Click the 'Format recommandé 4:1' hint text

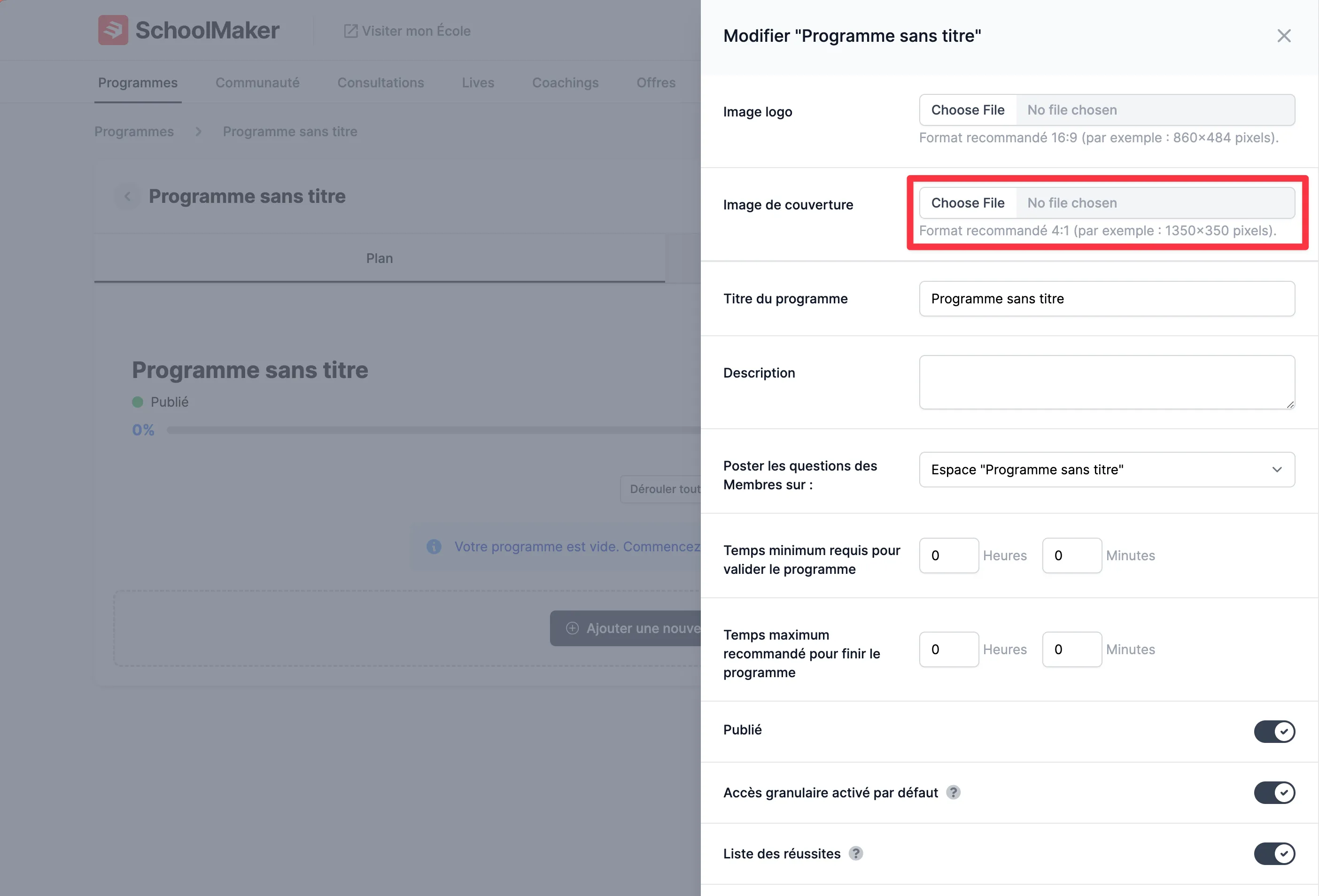point(1098,231)
